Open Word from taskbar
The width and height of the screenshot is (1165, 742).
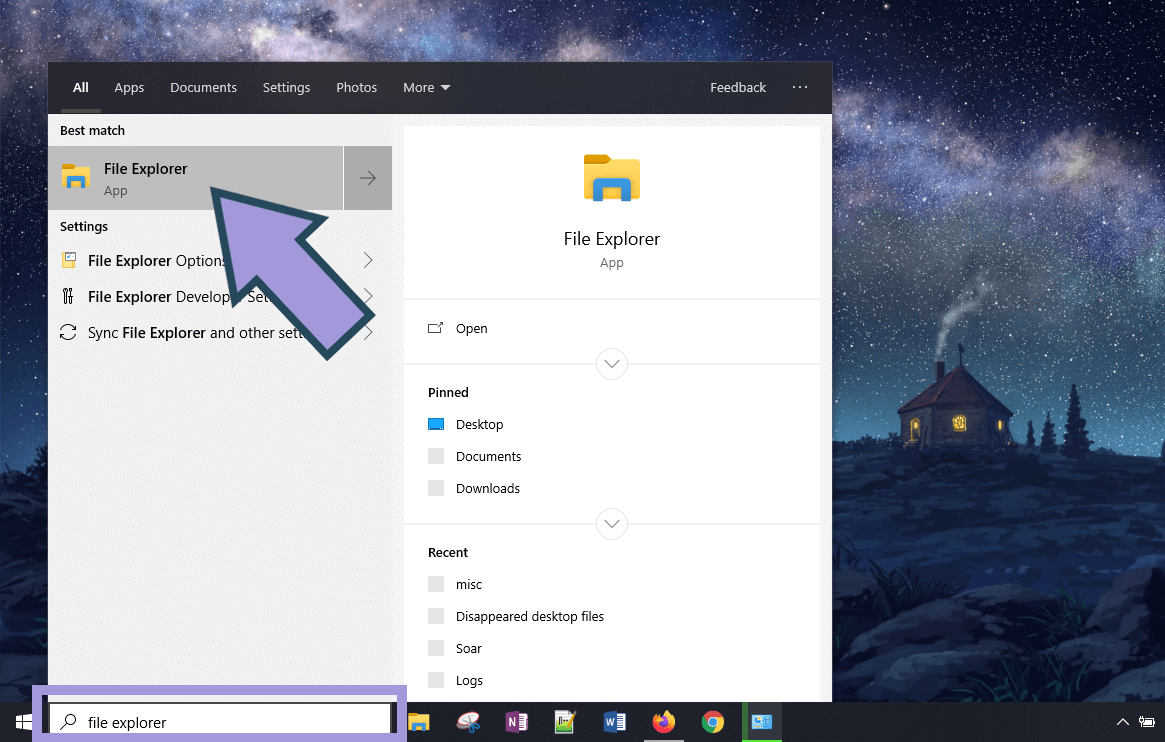point(614,722)
